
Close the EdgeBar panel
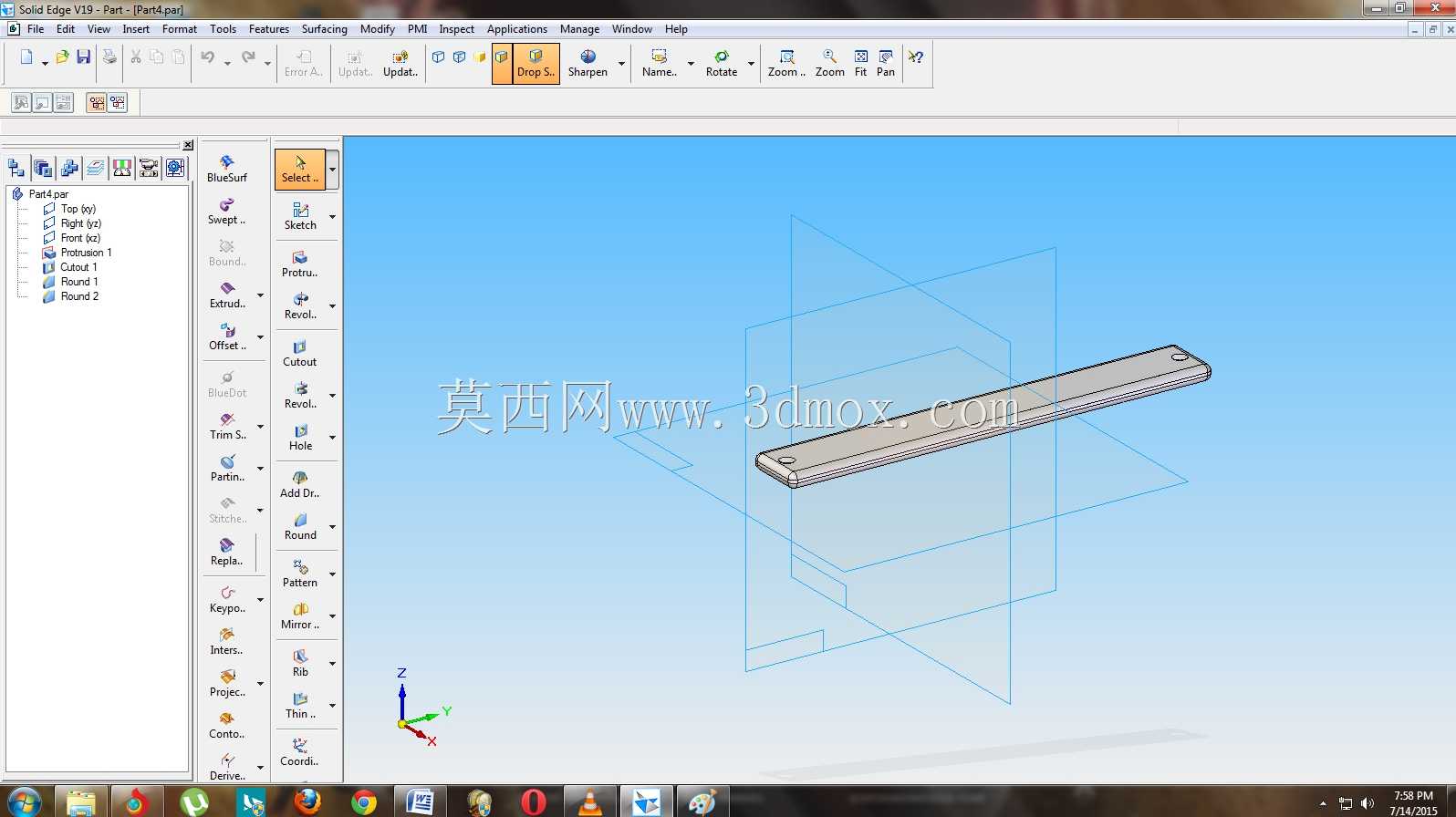(x=188, y=145)
